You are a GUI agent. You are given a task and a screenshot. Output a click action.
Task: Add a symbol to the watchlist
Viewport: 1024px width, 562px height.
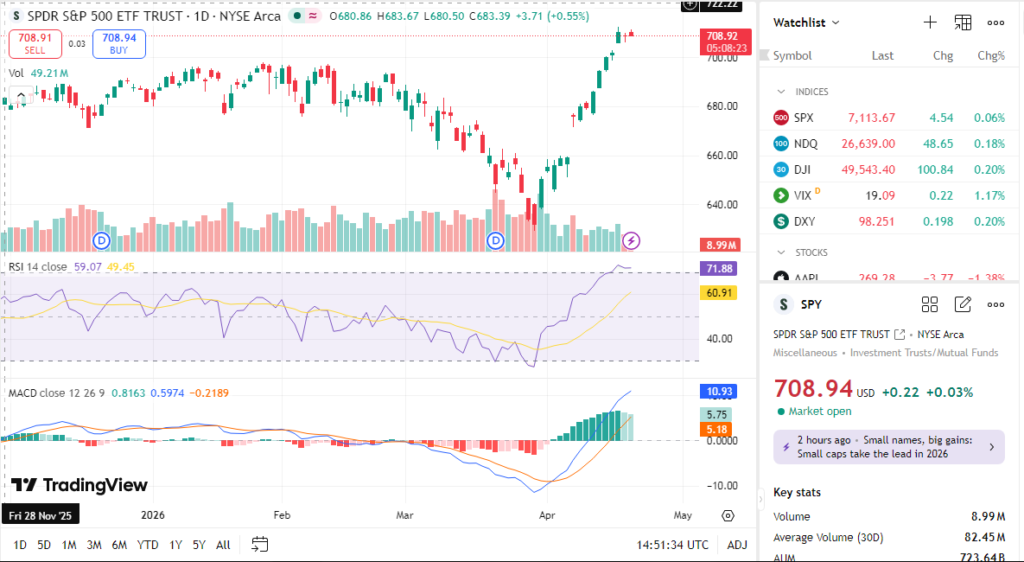pos(930,22)
